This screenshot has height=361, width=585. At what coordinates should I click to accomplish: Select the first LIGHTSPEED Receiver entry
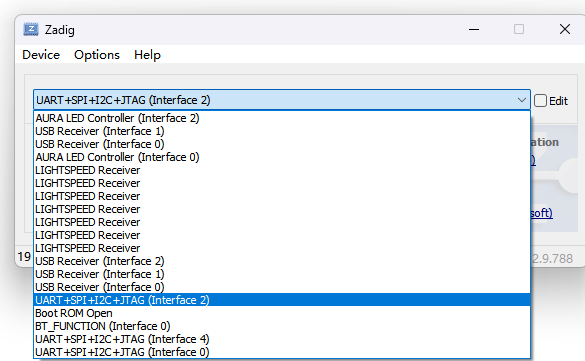coord(282,170)
